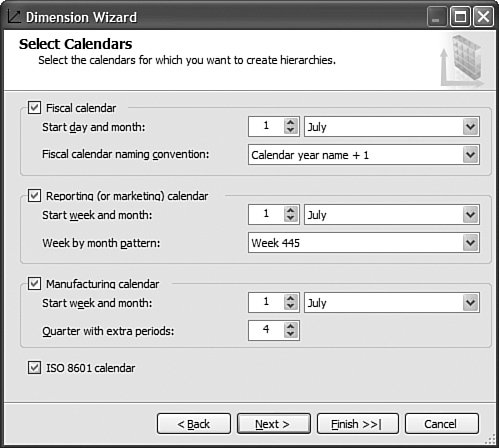This screenshot has height=448, width=499.
Task: Uncheck the Fiscal calendar checkbox
Action: click(34, 108)
